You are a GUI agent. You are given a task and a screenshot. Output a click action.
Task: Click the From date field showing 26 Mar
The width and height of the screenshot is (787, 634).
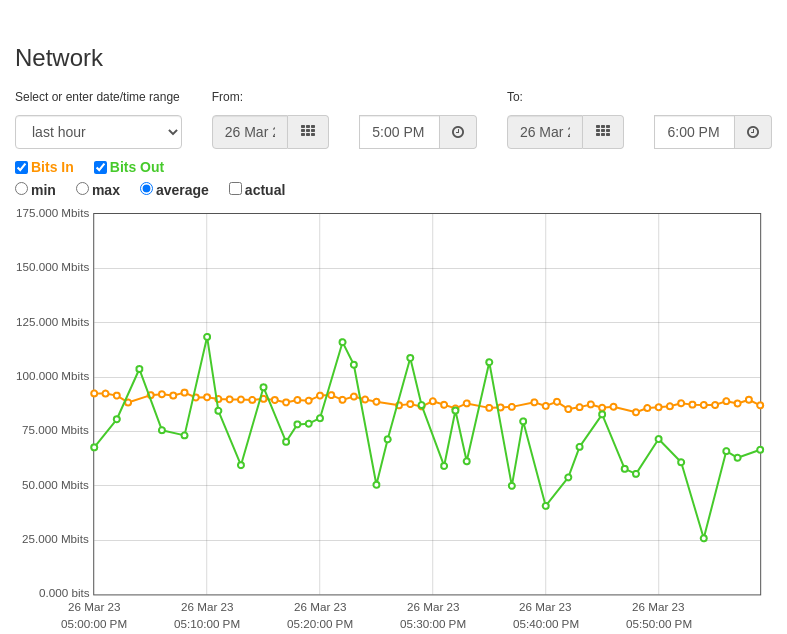click(x=250, y=132)
